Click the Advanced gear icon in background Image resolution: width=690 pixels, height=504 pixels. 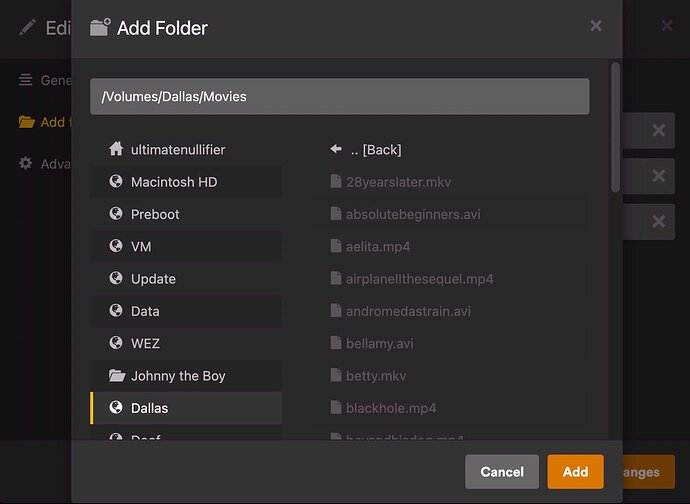(x=26, y=163)
